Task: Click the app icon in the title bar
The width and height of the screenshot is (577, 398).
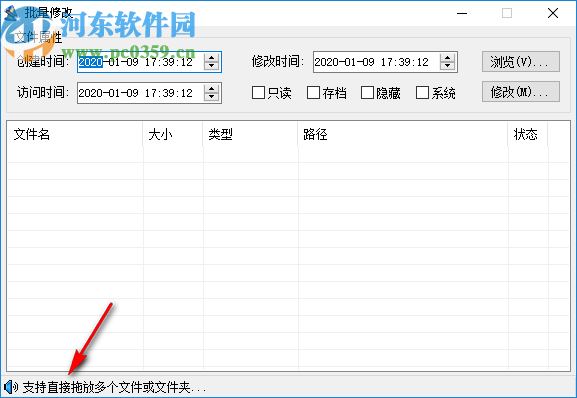Action: [x=12, y=13]
